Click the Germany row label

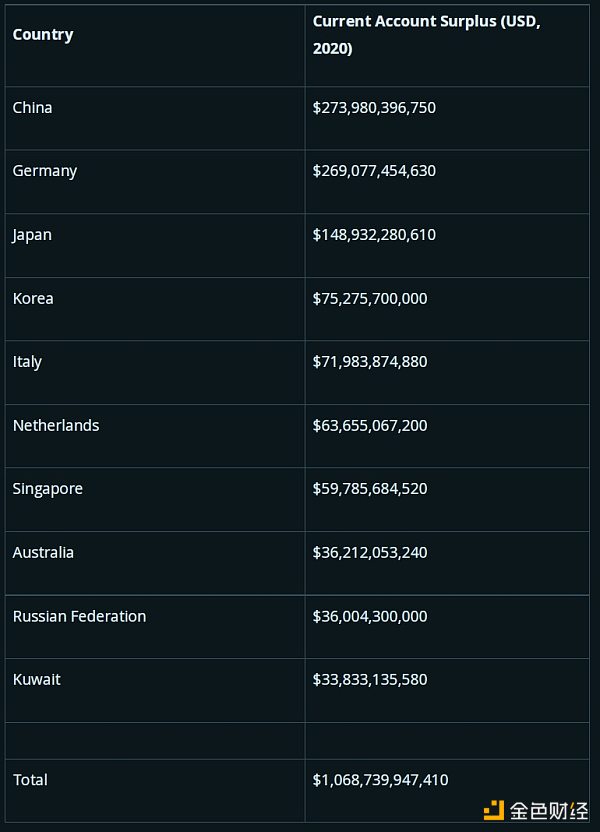[x=45, y=171]
